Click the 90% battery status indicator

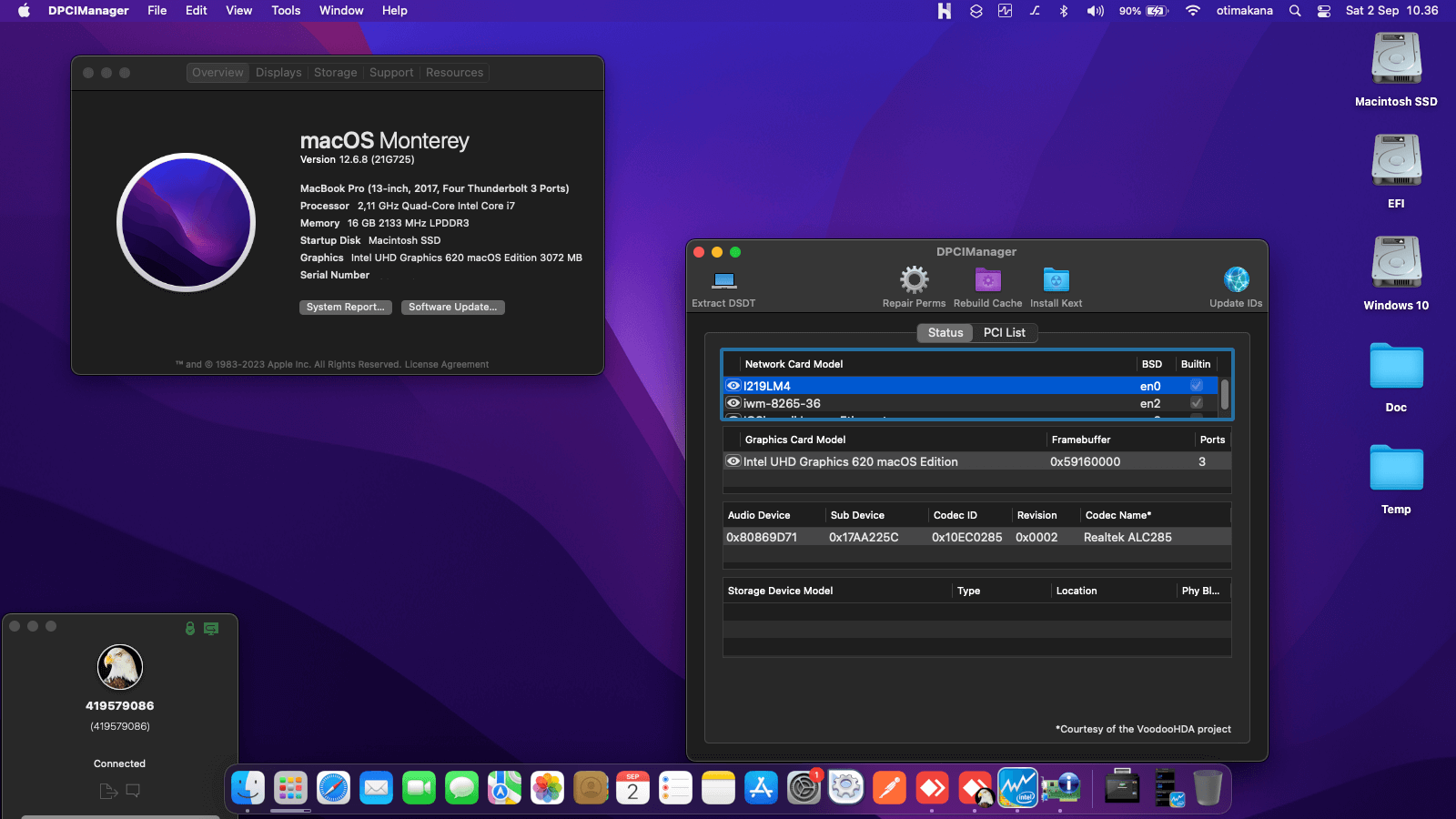pyautogui.click(x=1143, y=11)
